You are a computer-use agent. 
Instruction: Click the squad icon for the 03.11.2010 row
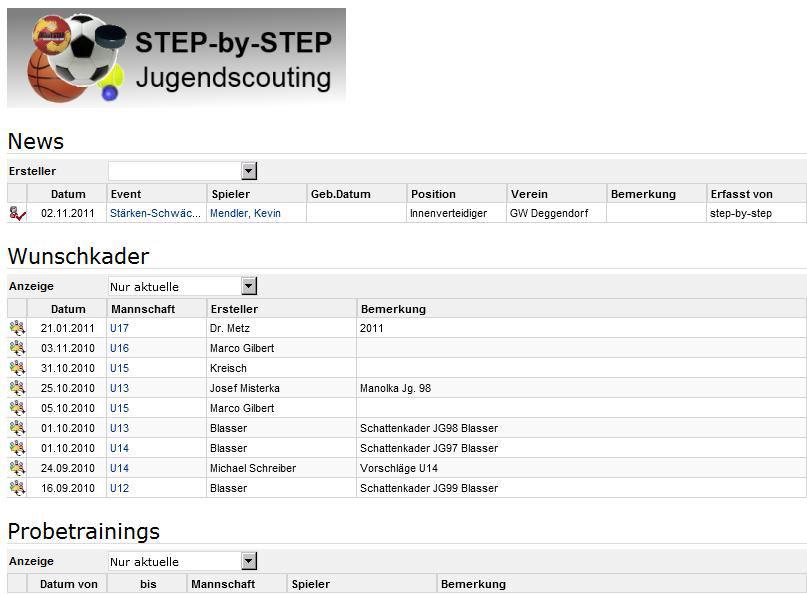coord(17,348)
